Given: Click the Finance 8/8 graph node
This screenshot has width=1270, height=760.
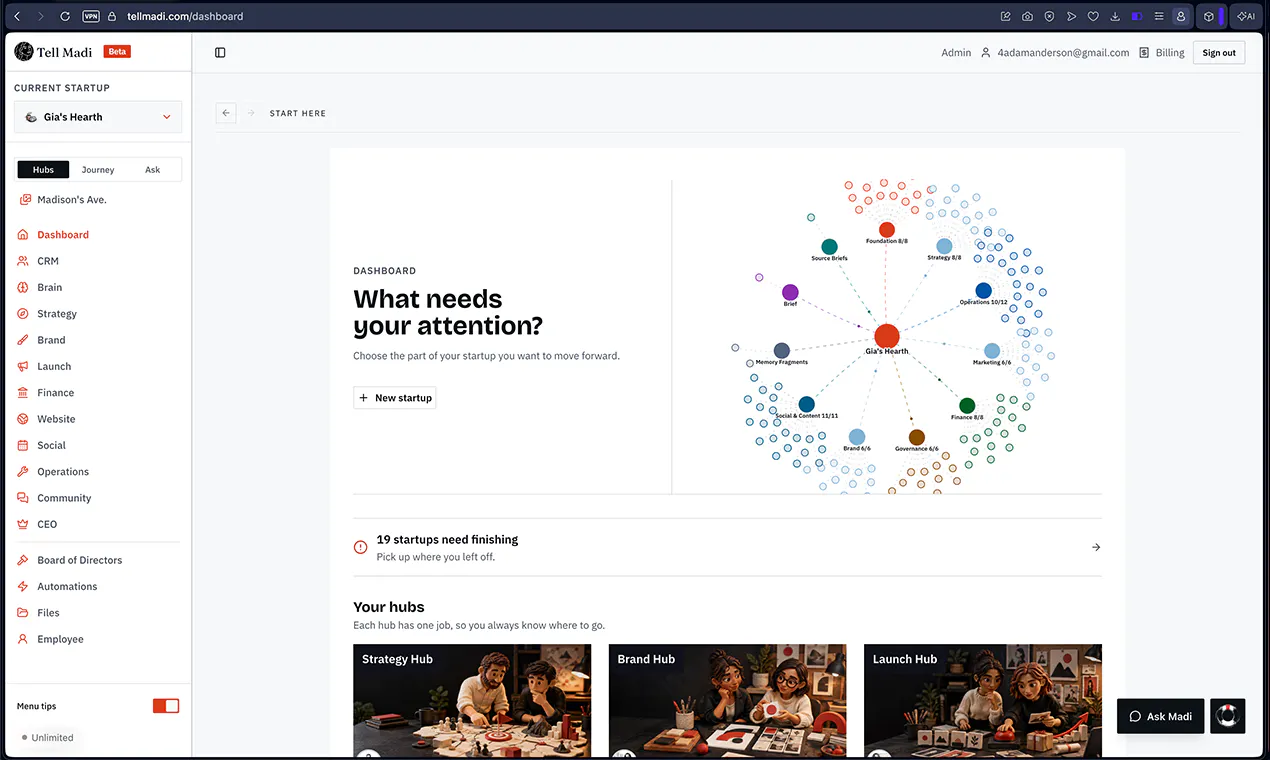Looking at the screenshot, I should tap(966, 406).
